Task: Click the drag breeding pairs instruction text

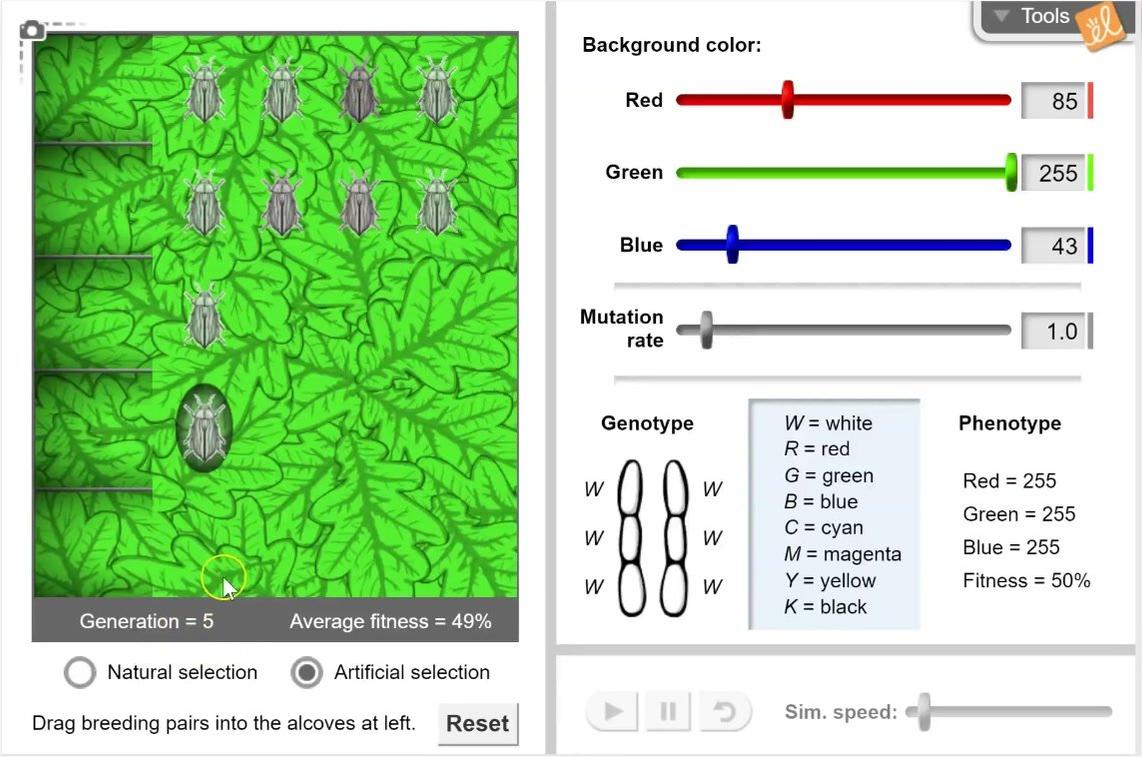Action: (x=224, y=723)
